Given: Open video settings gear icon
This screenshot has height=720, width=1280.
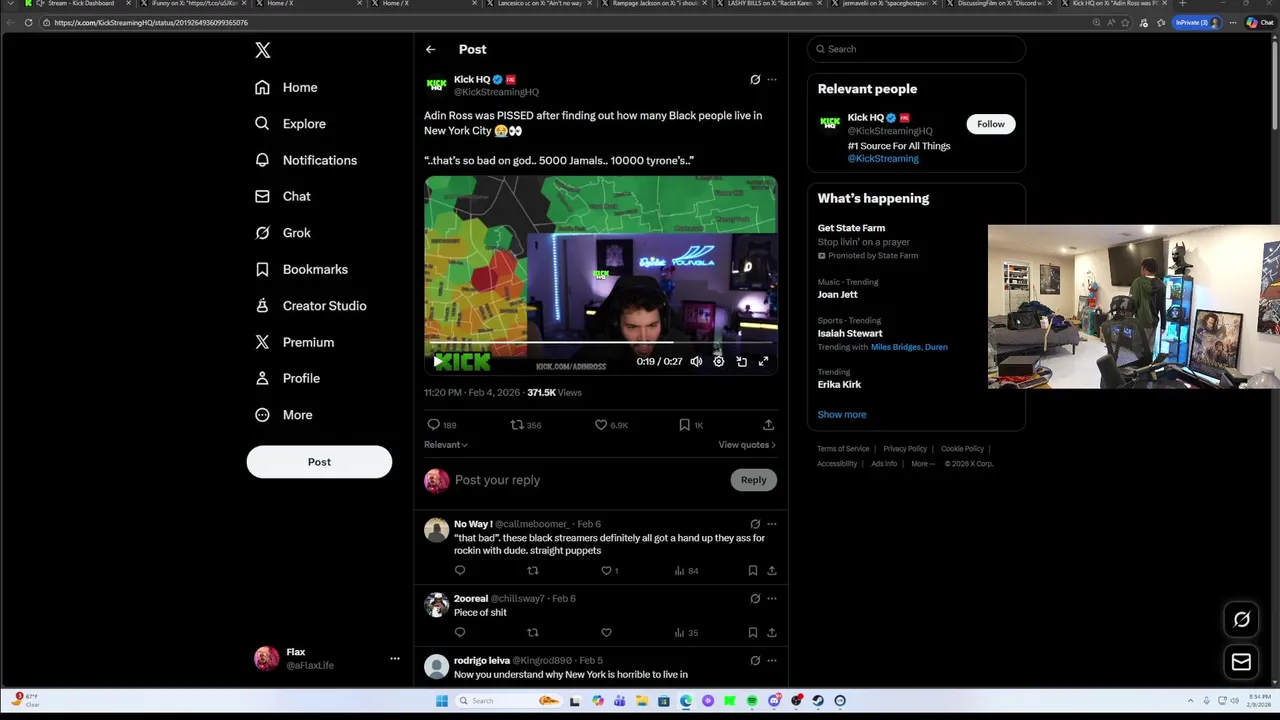Looking at the screenshot, I should [718, 361].
